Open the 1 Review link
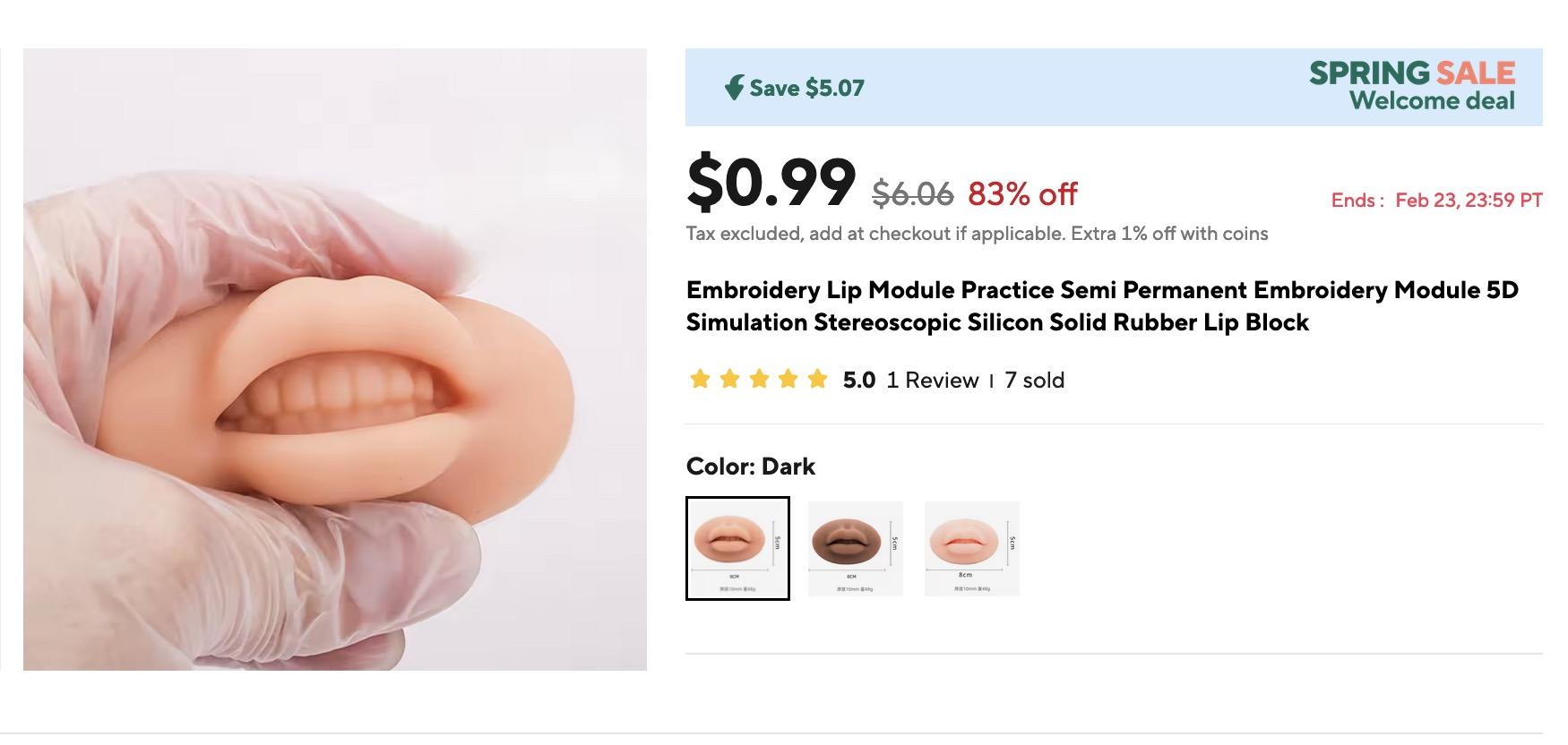This screenshot has width=1568, height=745. [x=932, y=381]
